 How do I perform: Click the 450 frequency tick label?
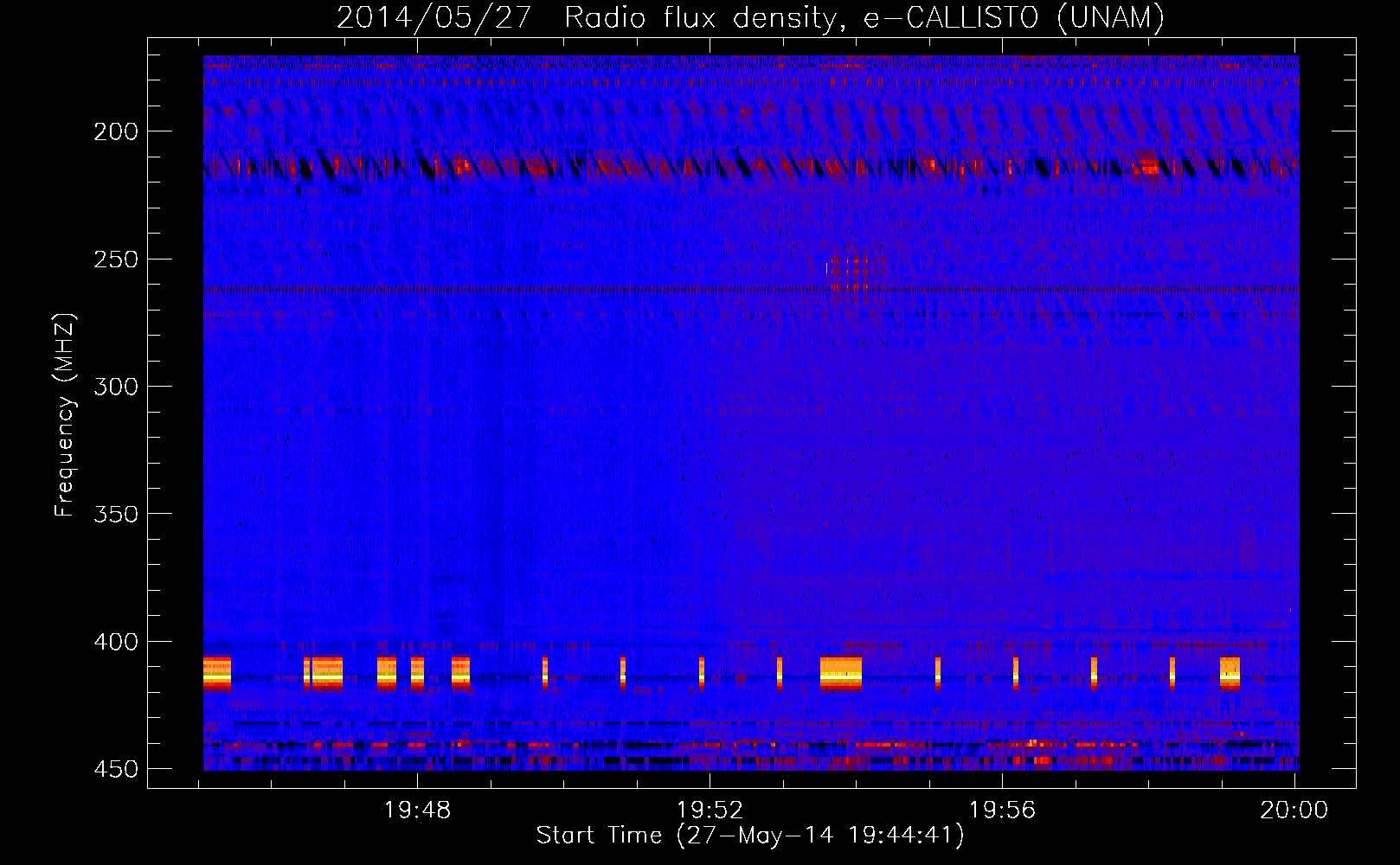115,769
